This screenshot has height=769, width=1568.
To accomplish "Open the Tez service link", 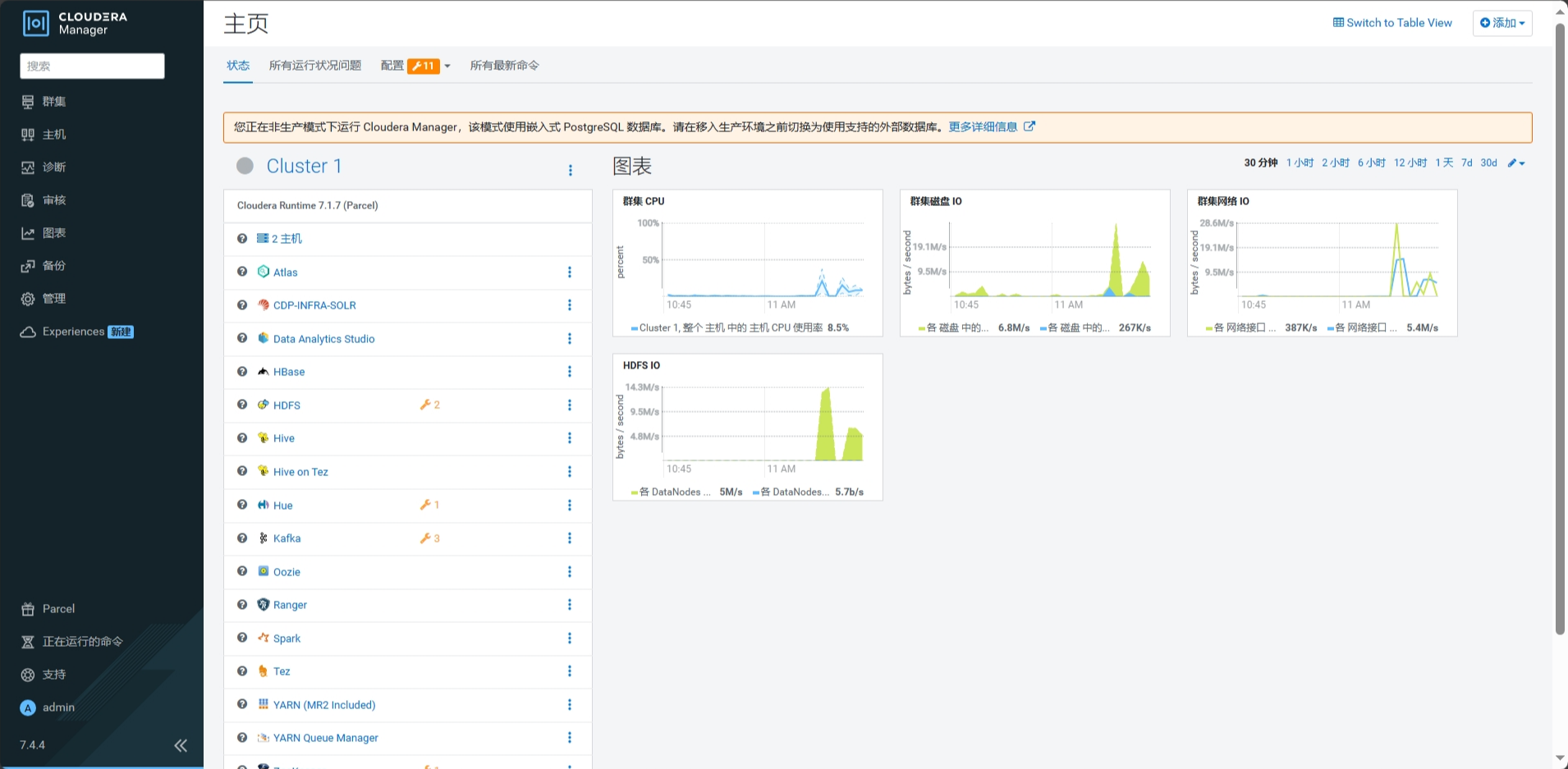I will (x=282, y=671).
